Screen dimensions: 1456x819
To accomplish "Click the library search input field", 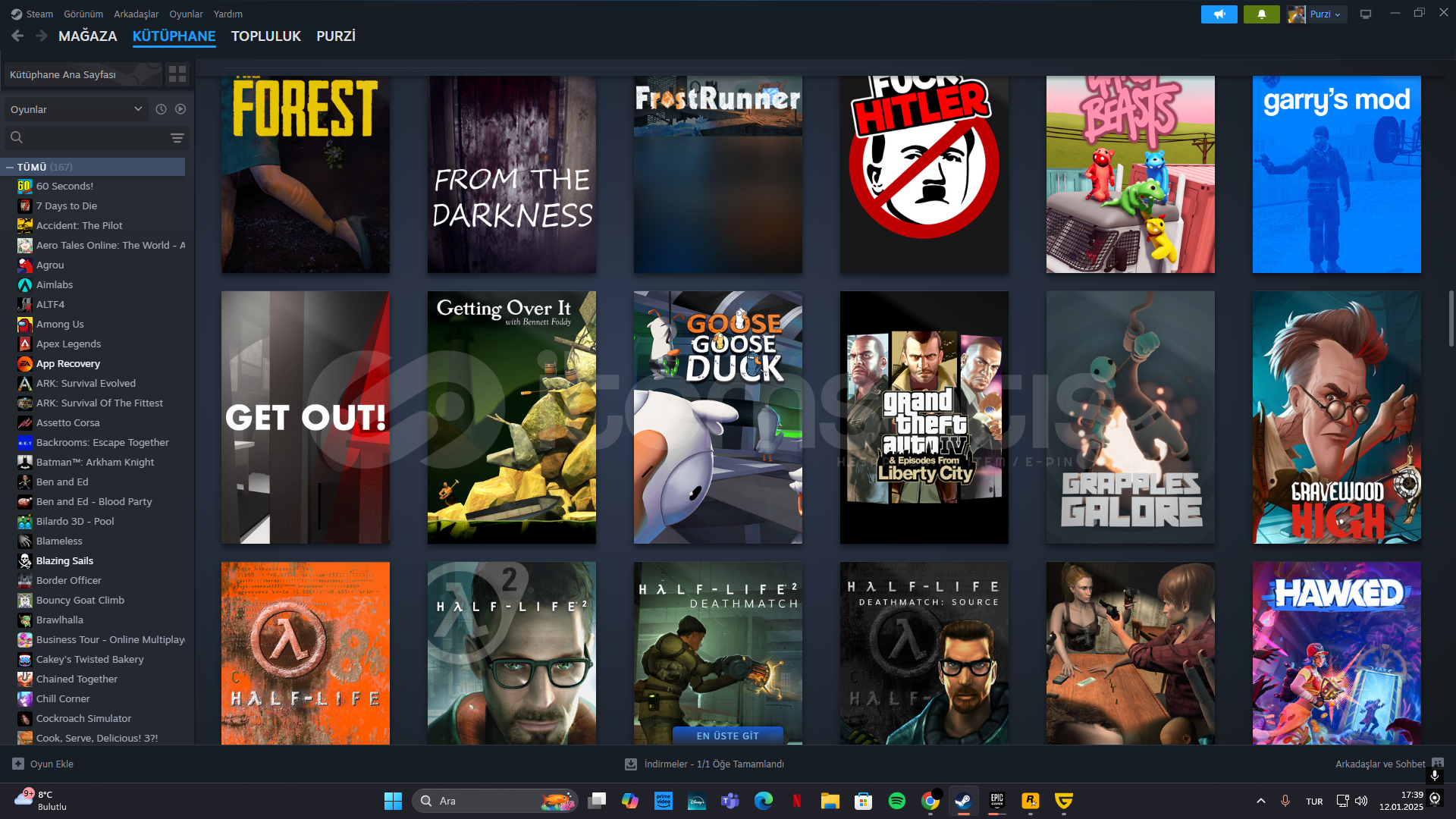I will [96, 137].
